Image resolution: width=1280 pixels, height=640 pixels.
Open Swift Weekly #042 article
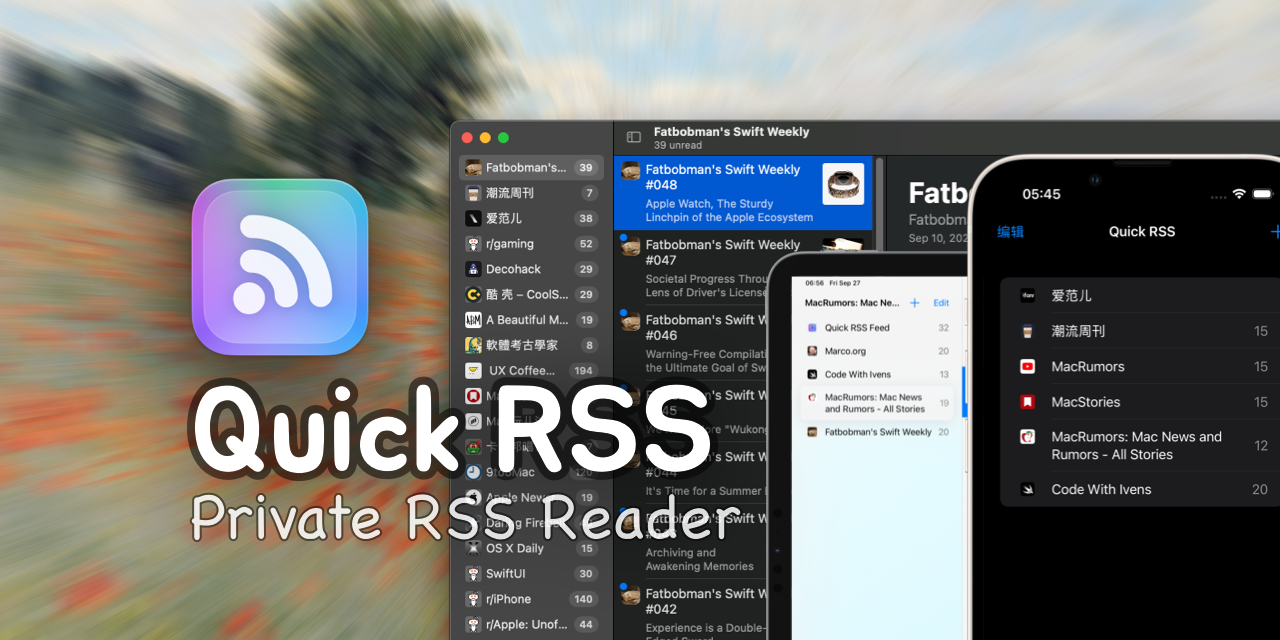(691, 610)
